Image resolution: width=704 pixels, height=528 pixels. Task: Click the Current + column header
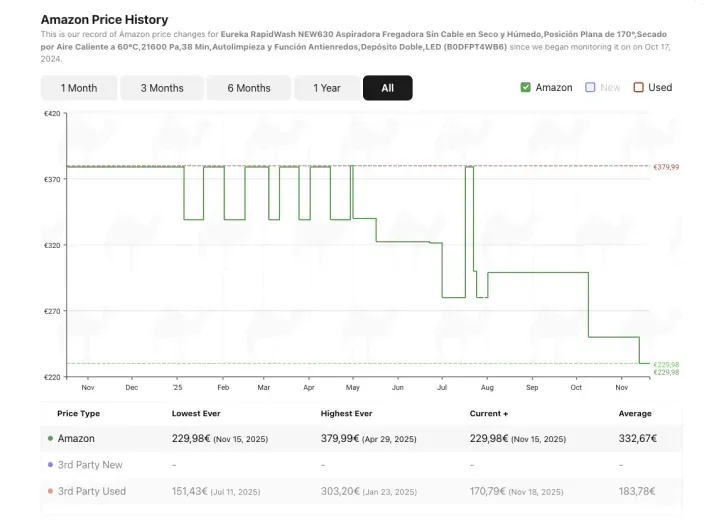coord(489,414)
